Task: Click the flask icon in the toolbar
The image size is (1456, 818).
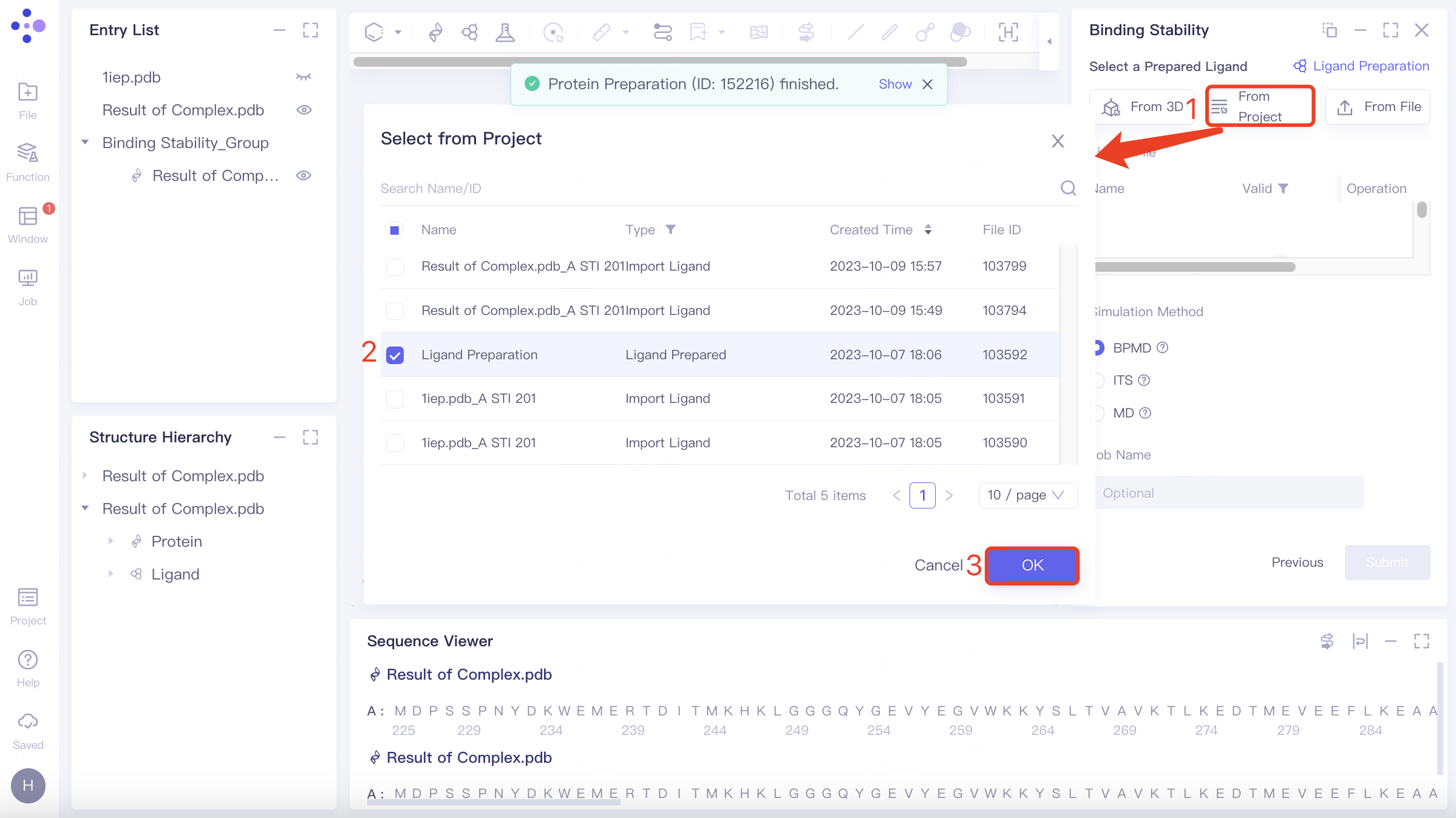Action: (505, 32)
